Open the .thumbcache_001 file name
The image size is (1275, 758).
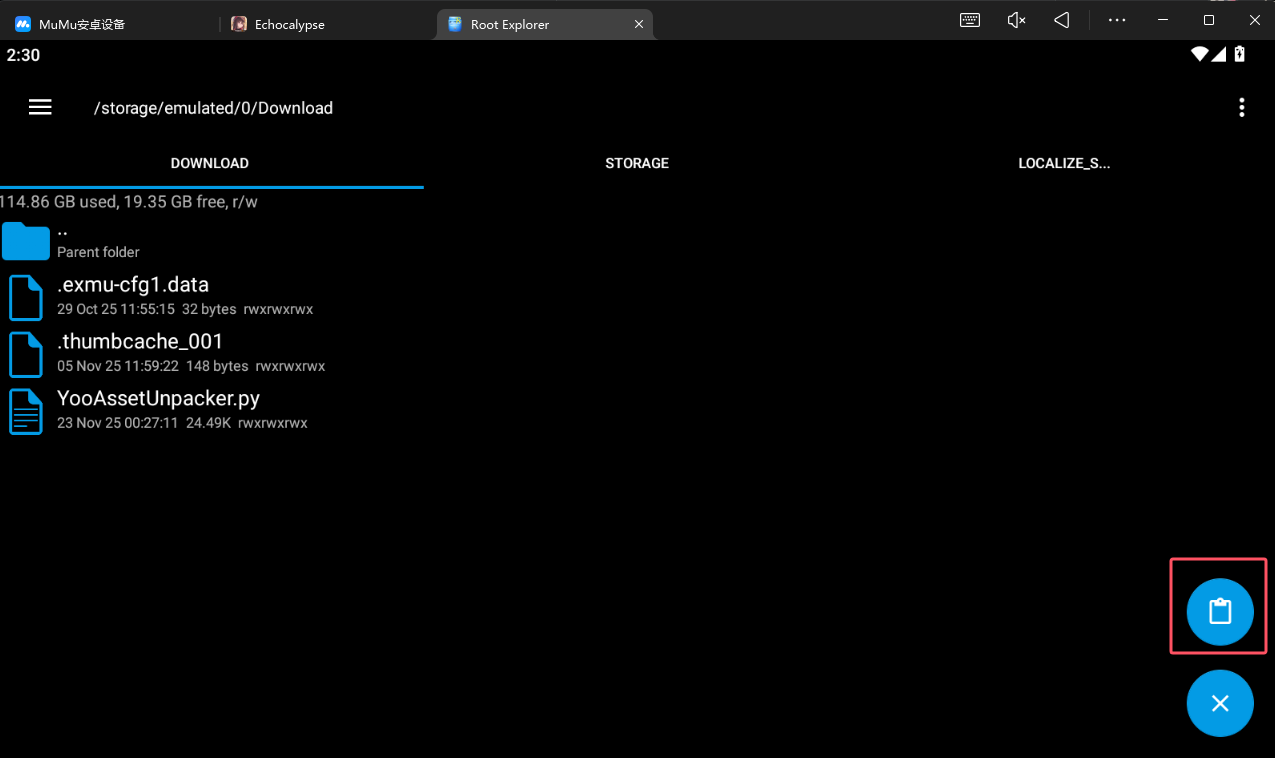click(140, 342)
